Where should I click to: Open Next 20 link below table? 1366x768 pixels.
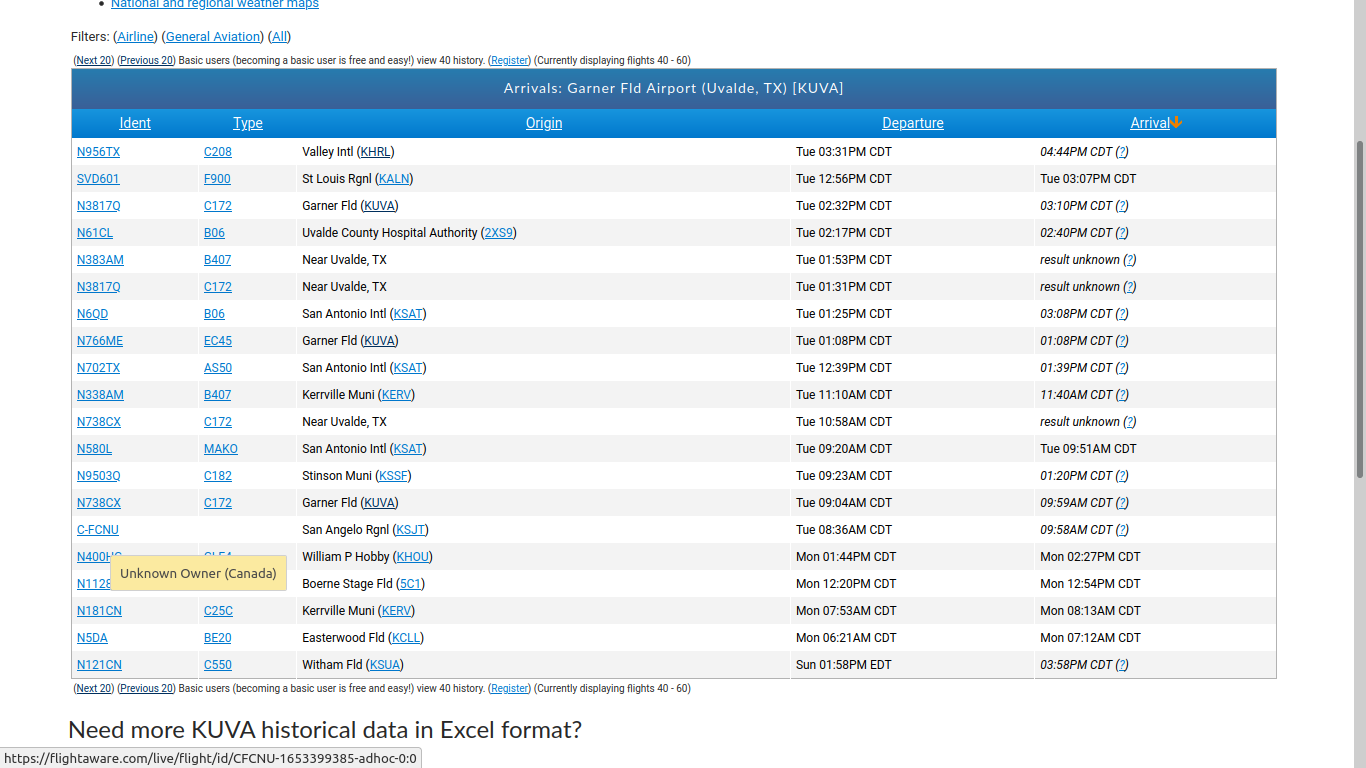pos(94,688)
